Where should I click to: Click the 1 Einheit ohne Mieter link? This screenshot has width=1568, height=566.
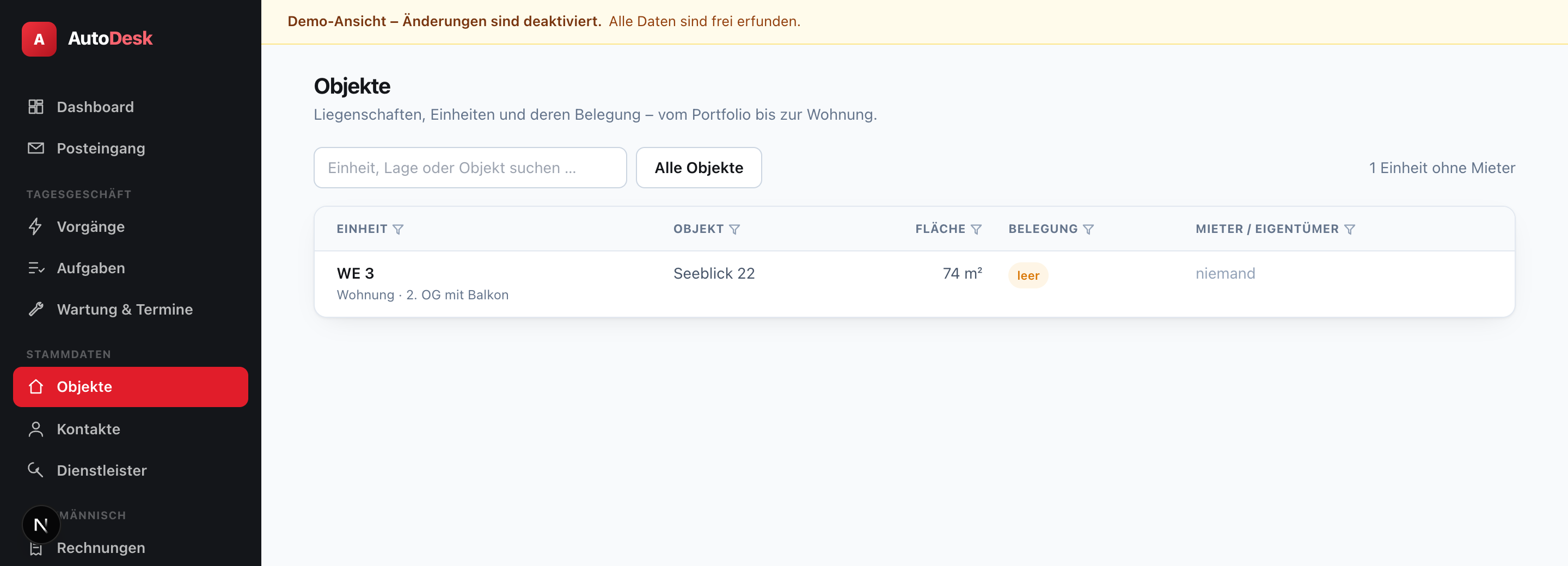pos(1442,168)
